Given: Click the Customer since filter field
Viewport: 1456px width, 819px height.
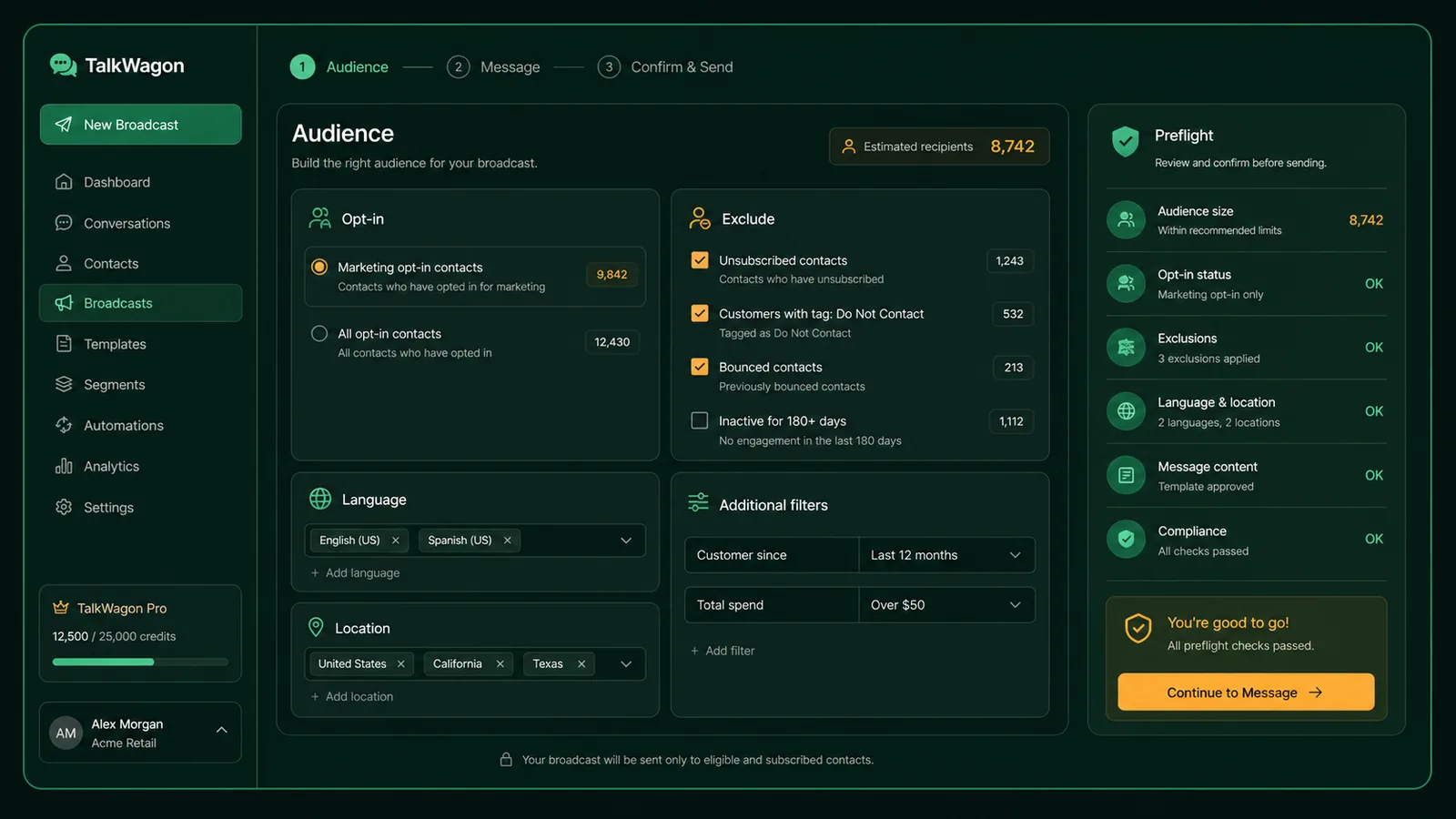Looking at the screenshot, I should 772,555.
